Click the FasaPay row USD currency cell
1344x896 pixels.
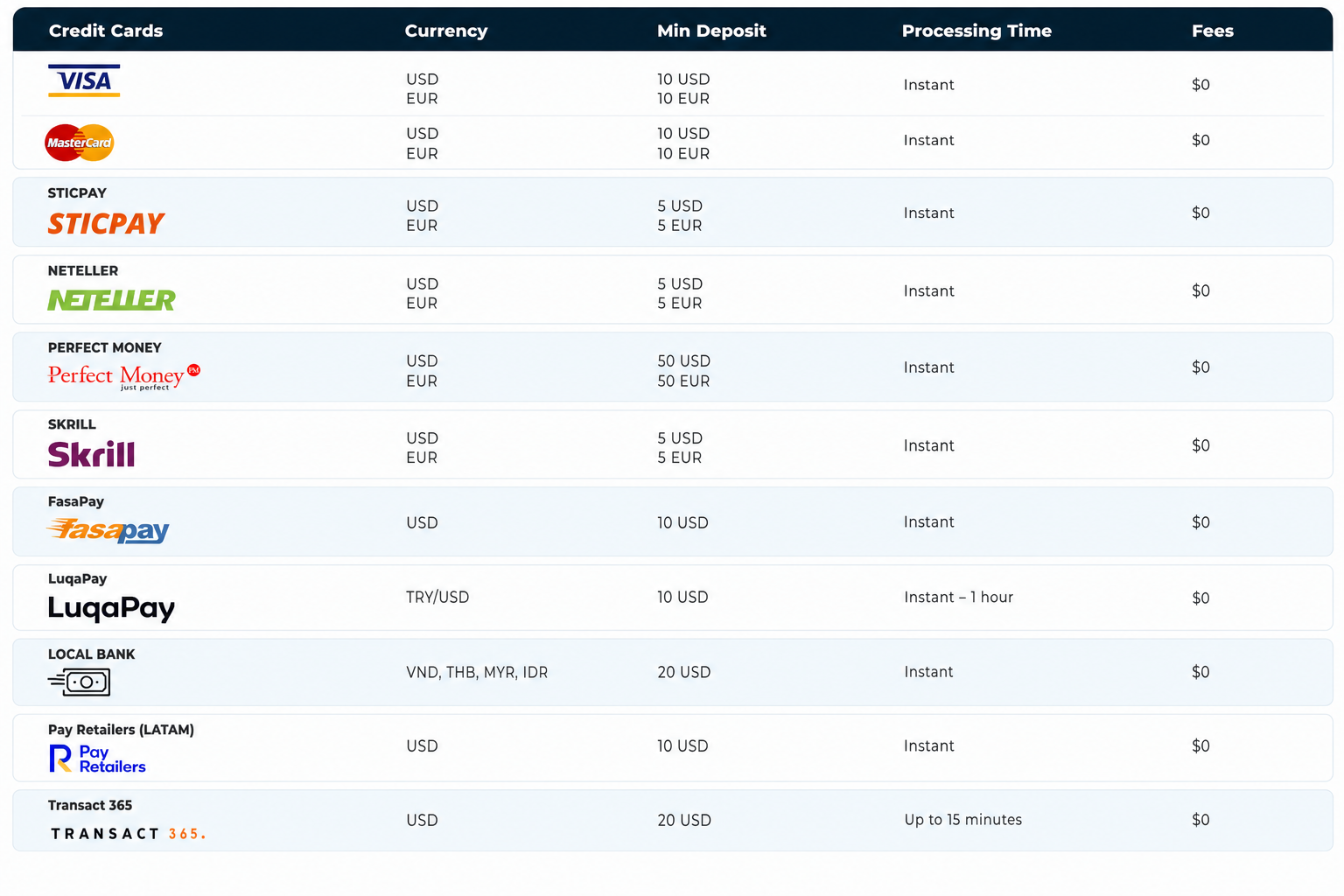click(x=422, y=523)
